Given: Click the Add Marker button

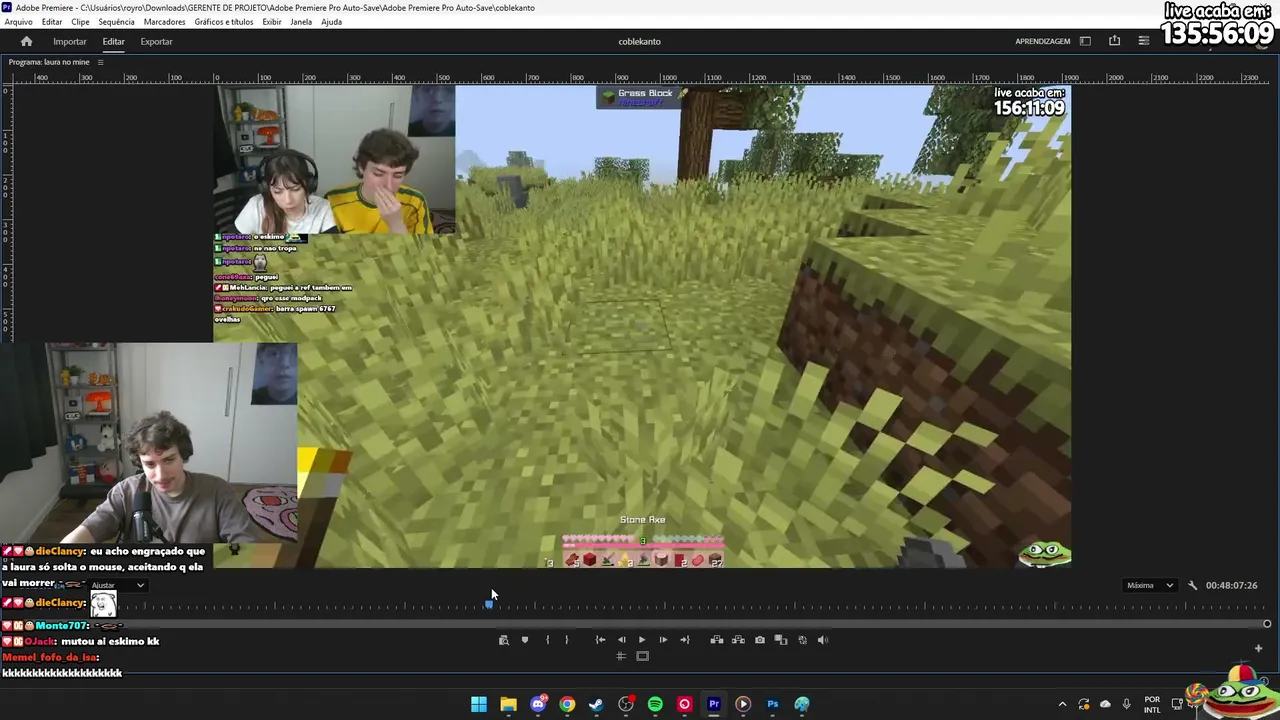Looking at the screenshot, I should (525, 640).
